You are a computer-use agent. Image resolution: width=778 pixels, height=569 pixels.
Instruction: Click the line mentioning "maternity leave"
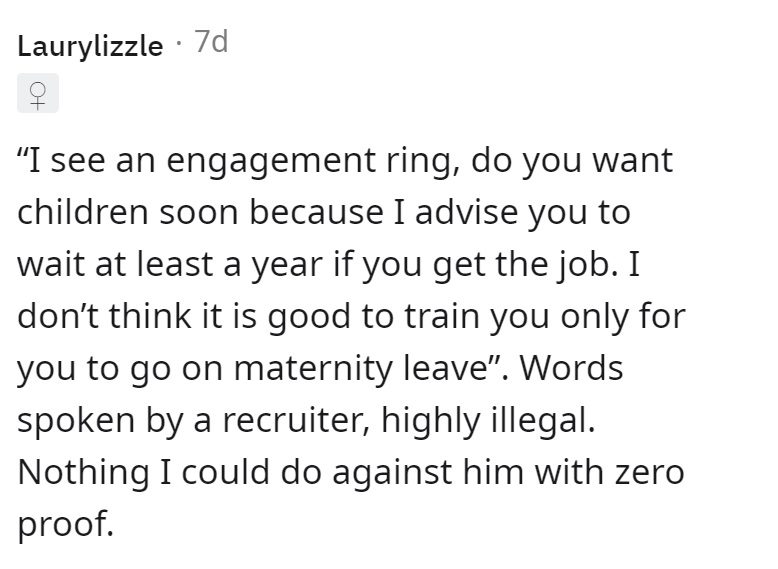point(320,369)
